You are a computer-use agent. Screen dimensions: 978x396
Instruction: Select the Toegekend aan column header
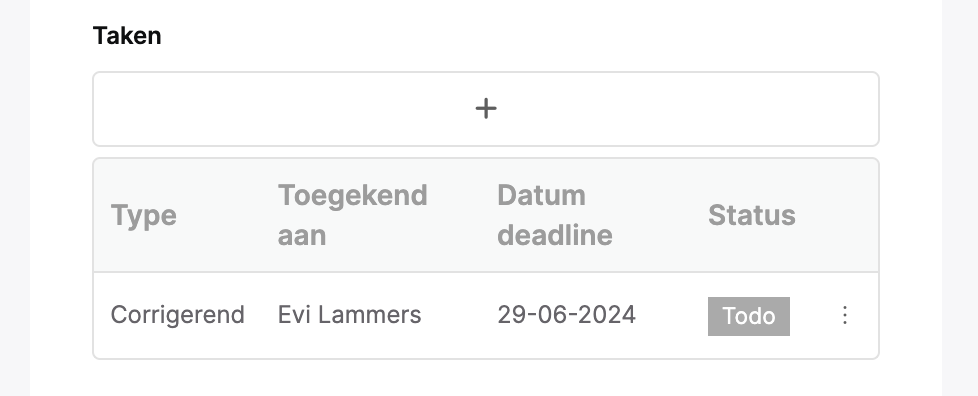(352, 215)
